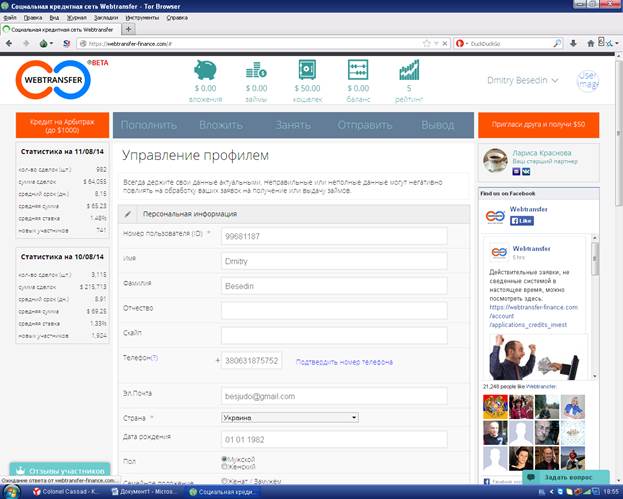The width and height of the screenshot is (623, 499).
Task: Click the abacus balance icon
Action: (358, 70)
